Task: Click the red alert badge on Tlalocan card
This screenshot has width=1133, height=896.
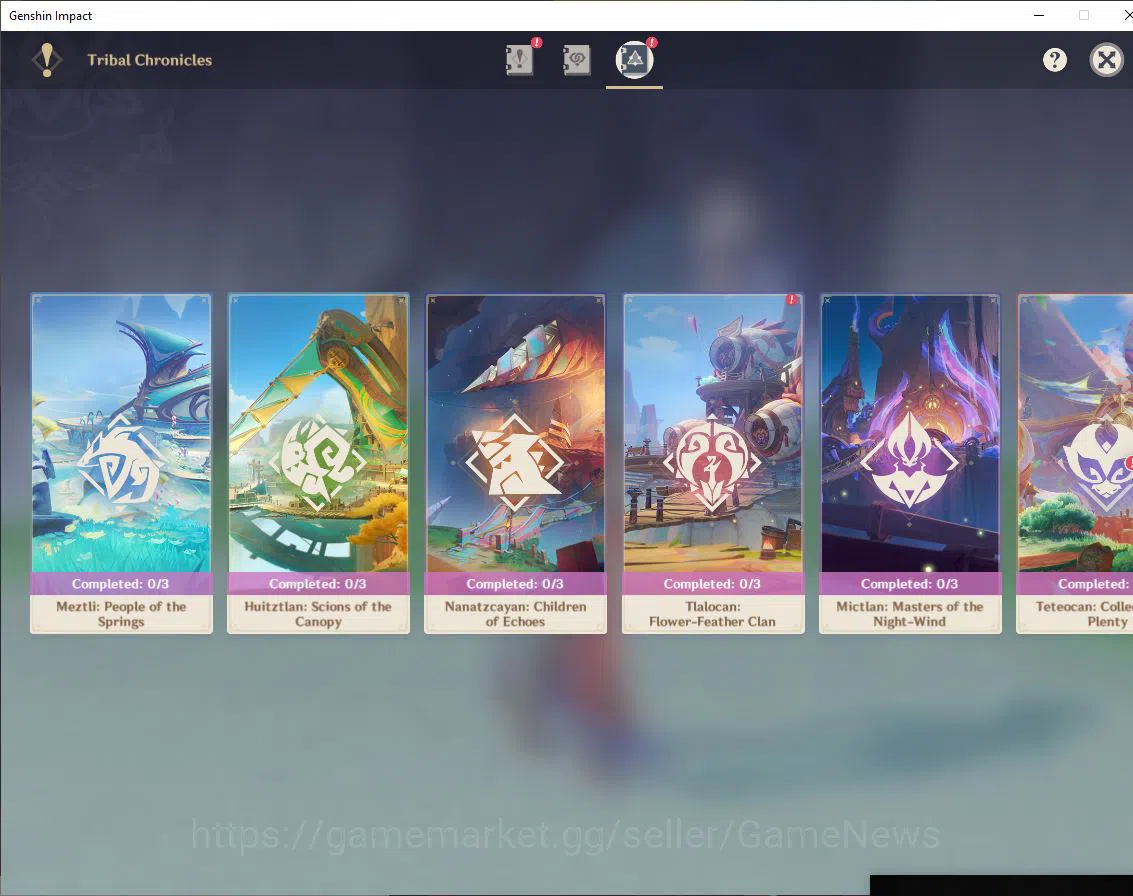Action: 792,299
